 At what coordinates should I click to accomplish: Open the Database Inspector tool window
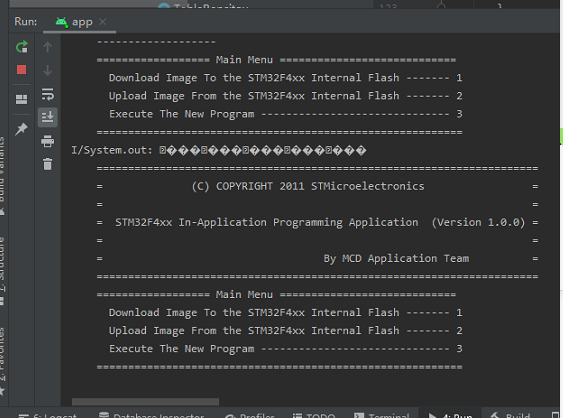pos(151,415)
